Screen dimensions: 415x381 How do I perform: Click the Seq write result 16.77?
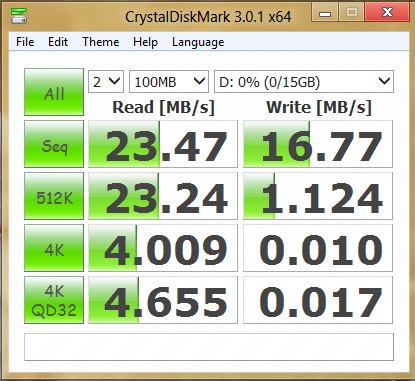click(x=318, y=144)
